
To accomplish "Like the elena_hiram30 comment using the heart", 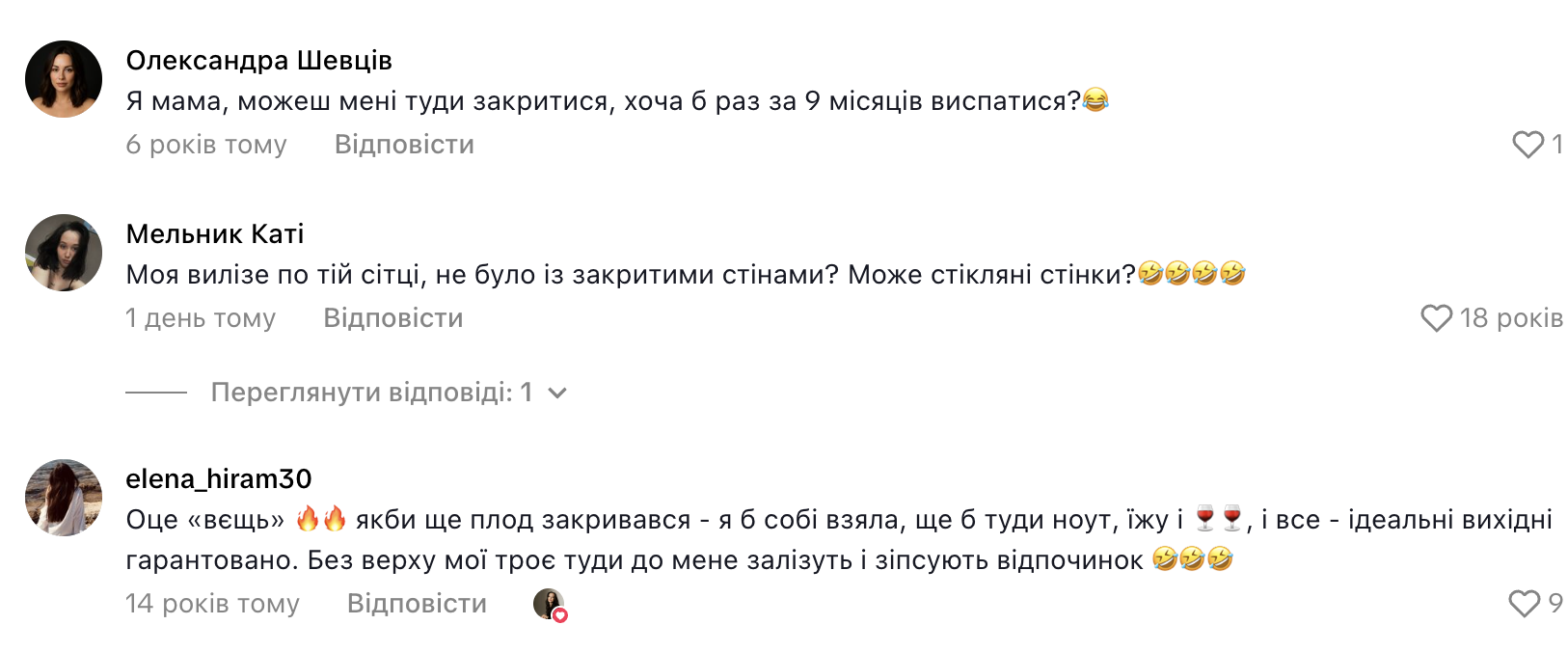I will click(1524, 604).
